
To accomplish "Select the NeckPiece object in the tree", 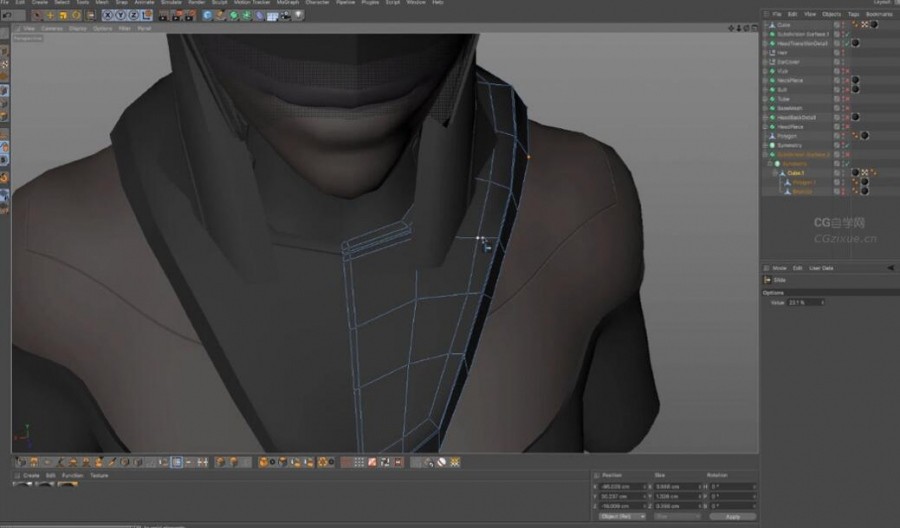I will pyautogui.click(x=790, y=80).
